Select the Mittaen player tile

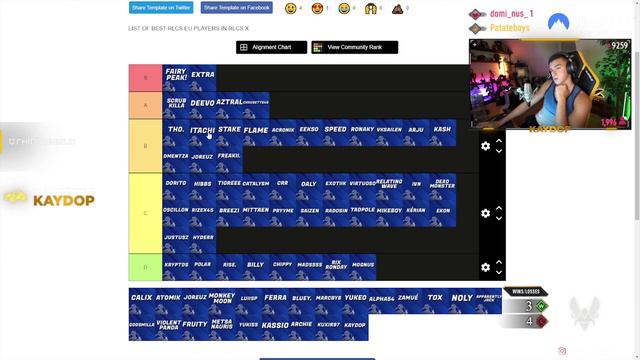tap(256, 213)
